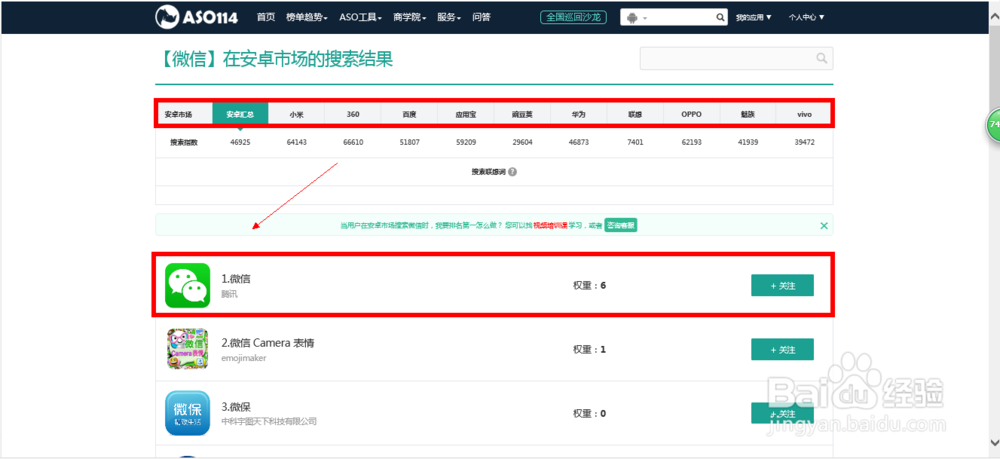Select the 魅族 tab
The height and width of the screenshot is (459, 1000).
click(748, 115)
